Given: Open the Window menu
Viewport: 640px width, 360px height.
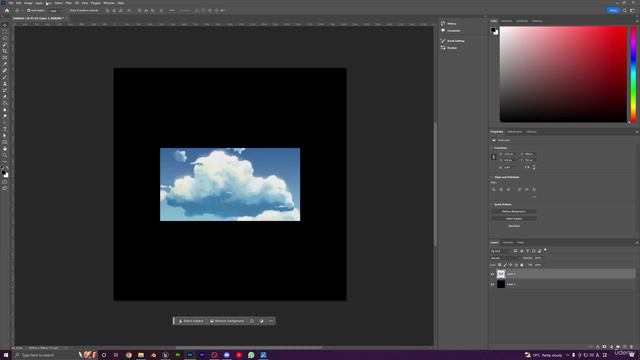Looking at the screenshot, I should pos(109,3).
